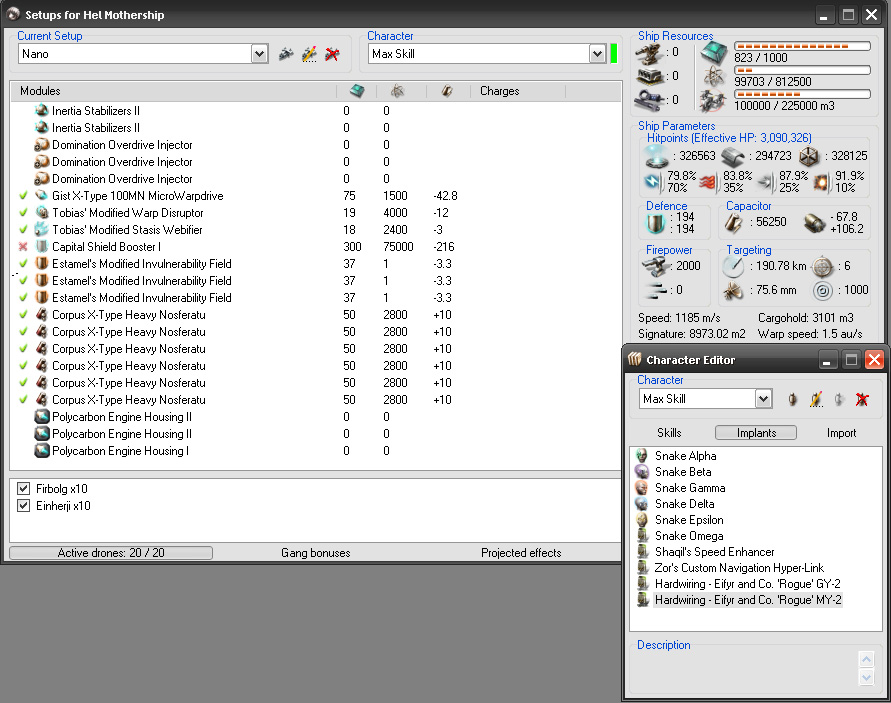Click the CPU resource icon near 823 / 1000
This screenshot has height=703, width=891.
point(713,52)
